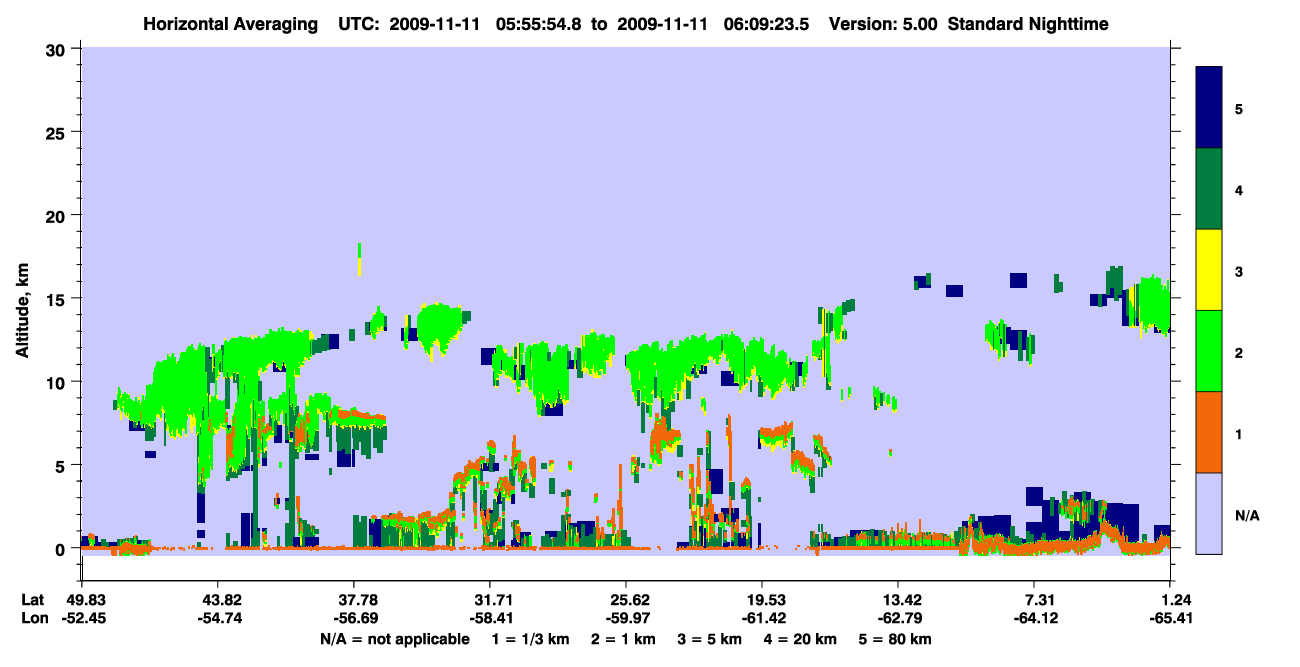The width and height of the screenshot is (1300, 667).
Task: Click the y-axis tick label 15
Action: pos(58,299)
